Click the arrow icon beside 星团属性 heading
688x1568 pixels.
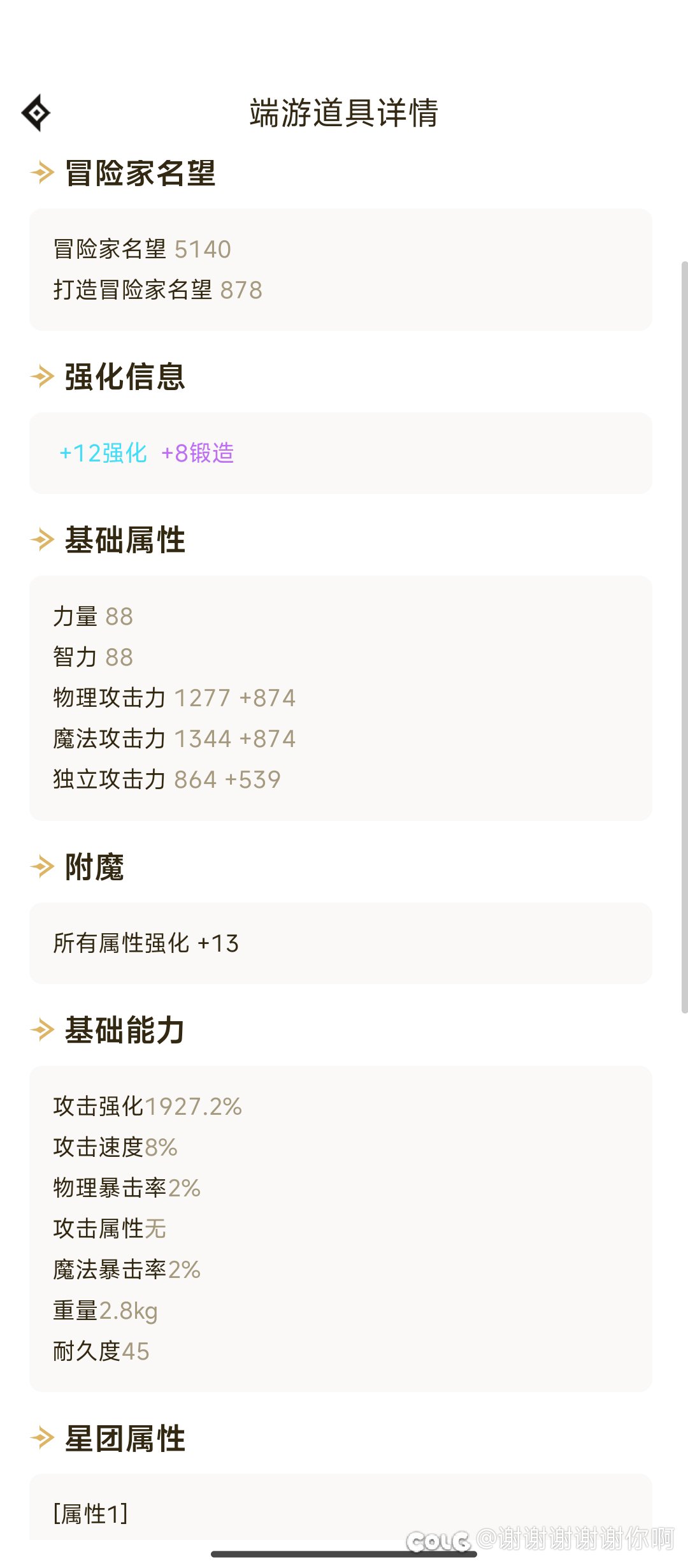[42, 1439]
